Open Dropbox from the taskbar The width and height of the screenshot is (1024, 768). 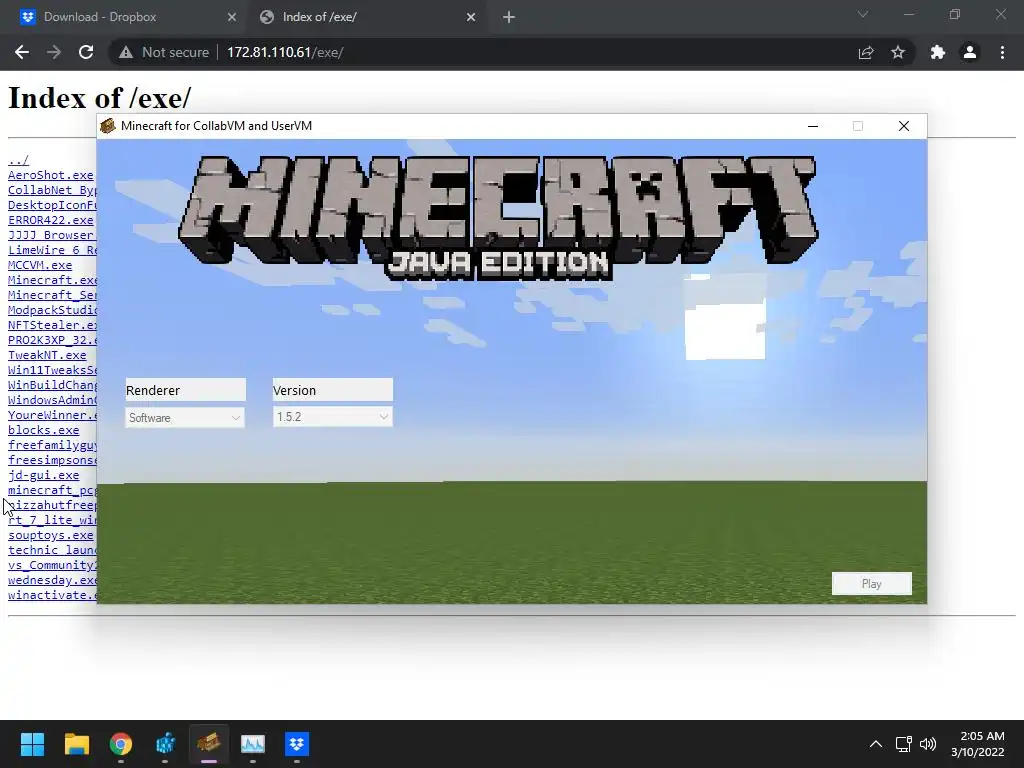point(297,744)
